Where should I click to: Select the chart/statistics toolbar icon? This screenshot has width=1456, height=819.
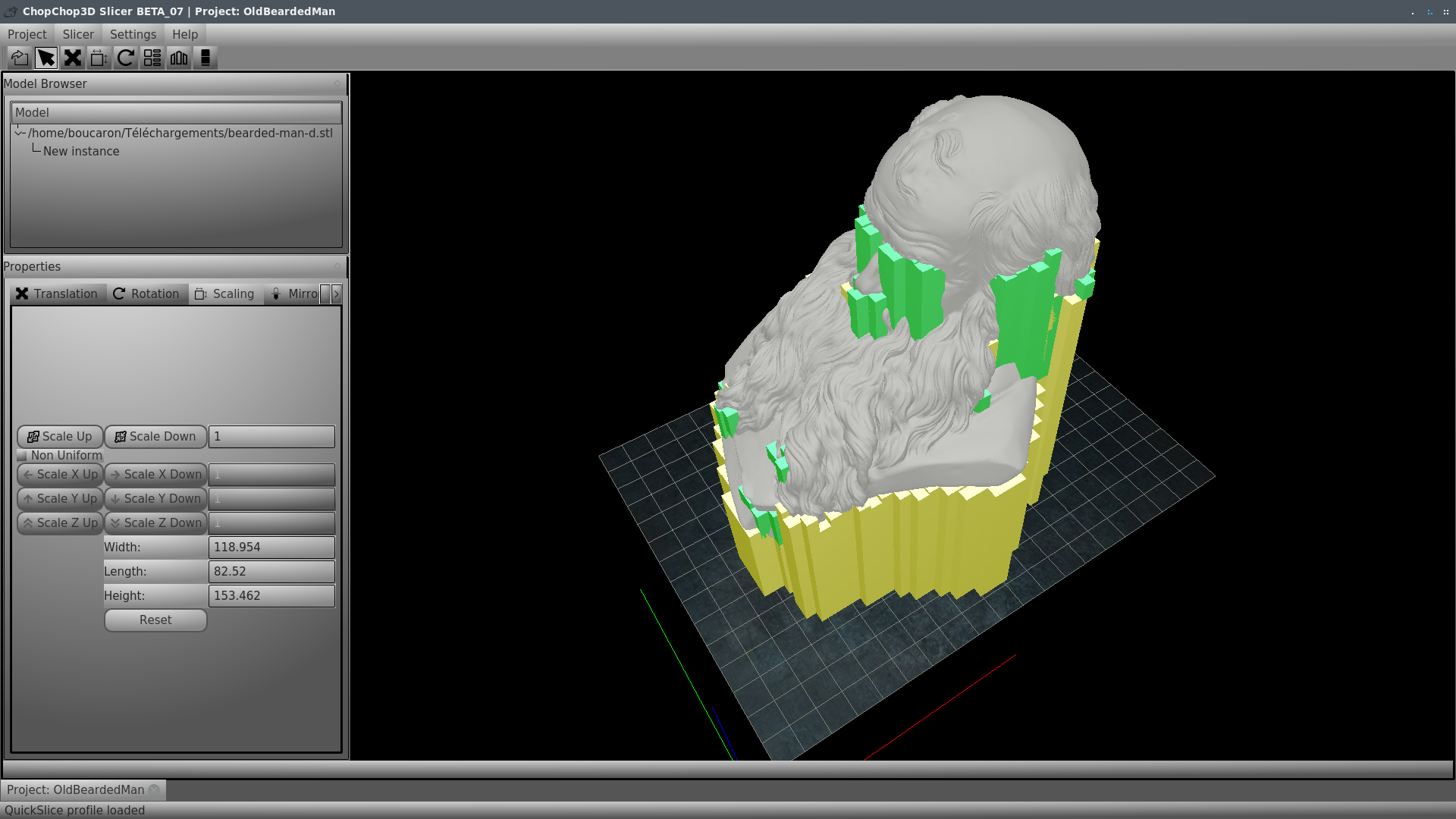coord(179,57)
